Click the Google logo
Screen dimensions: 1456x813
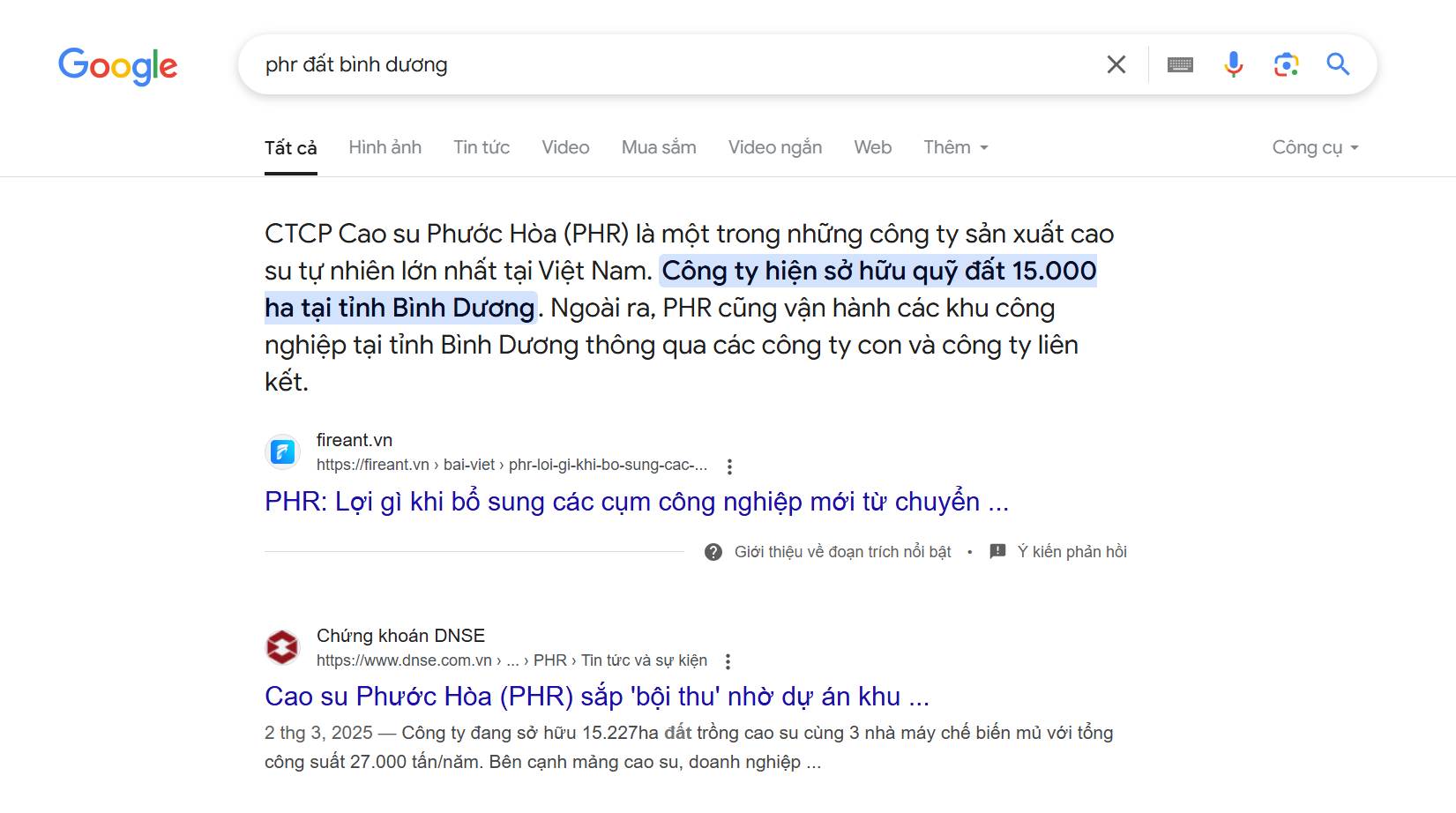pyautogui.click(x=118, y=66)
